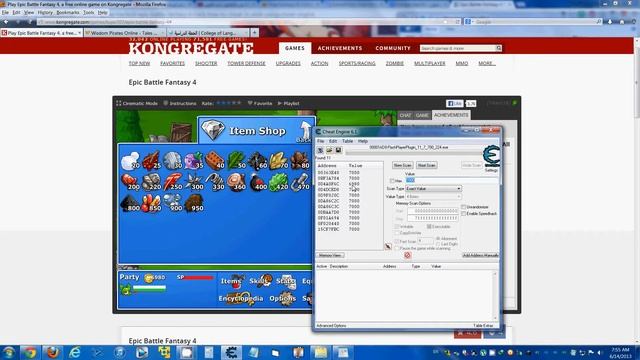Click the Value input field in Cheat Engine

coord(451,180)
